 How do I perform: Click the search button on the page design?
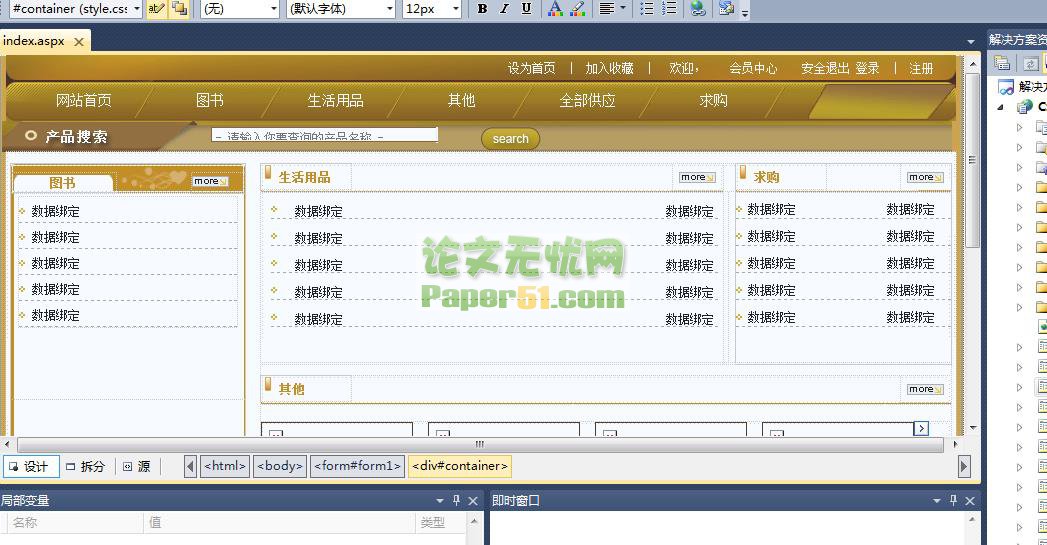coord(511,139)
